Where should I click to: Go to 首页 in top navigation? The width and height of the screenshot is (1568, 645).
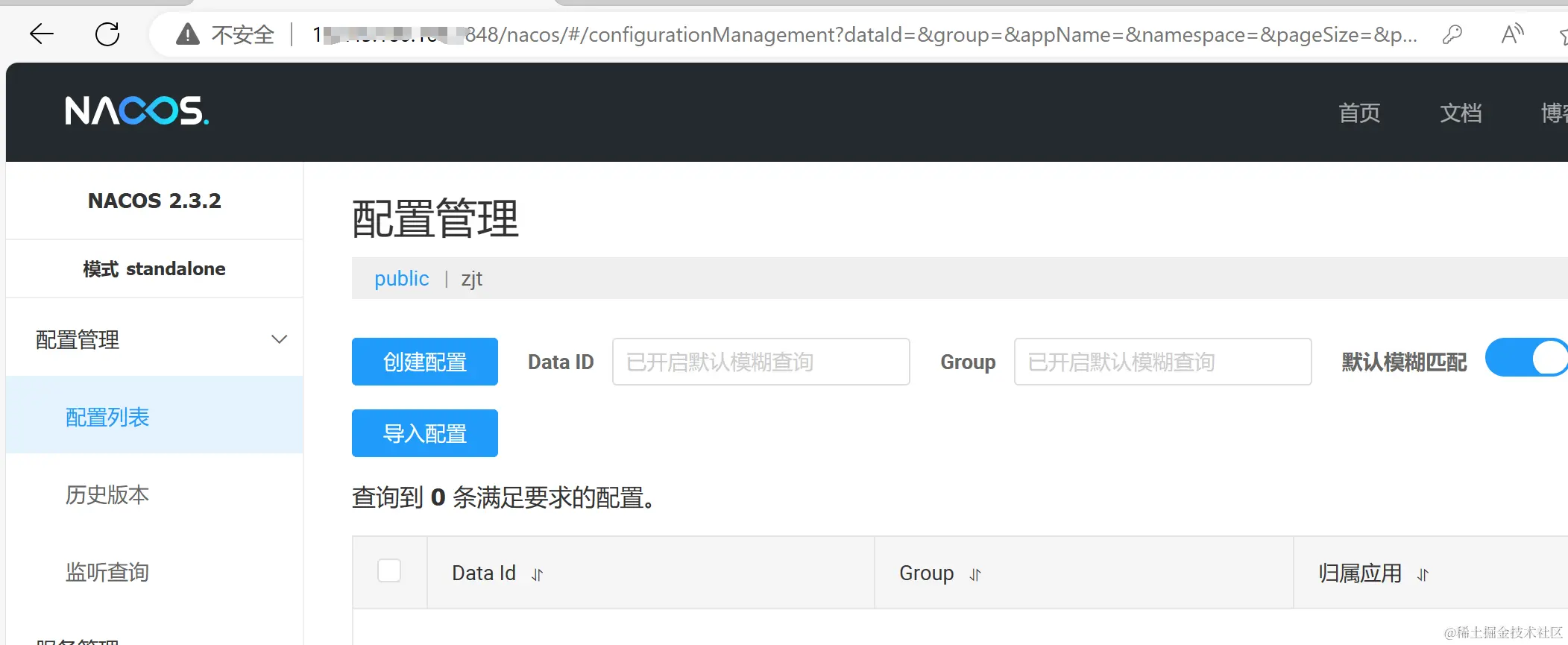click(1359, 113)
